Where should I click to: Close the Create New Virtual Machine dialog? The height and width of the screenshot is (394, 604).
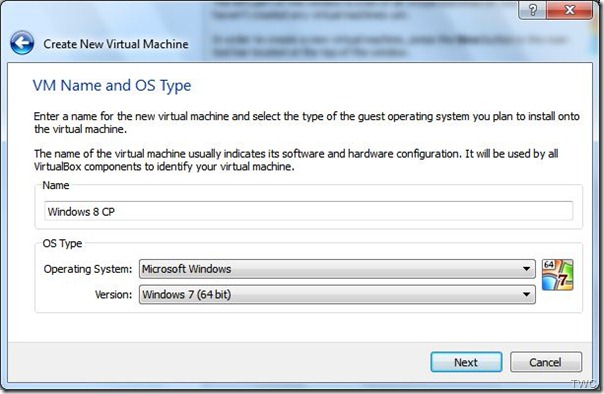[x=569, y=10]
